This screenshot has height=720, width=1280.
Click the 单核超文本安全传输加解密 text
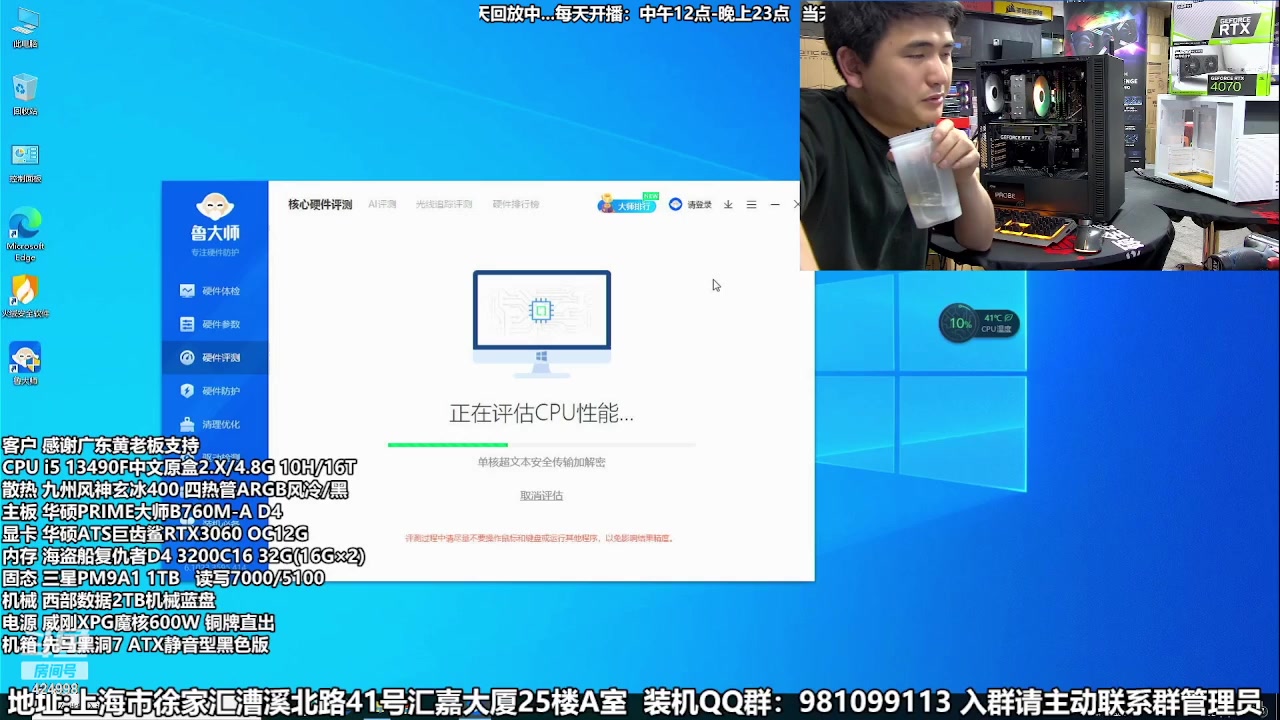(541, 462)
